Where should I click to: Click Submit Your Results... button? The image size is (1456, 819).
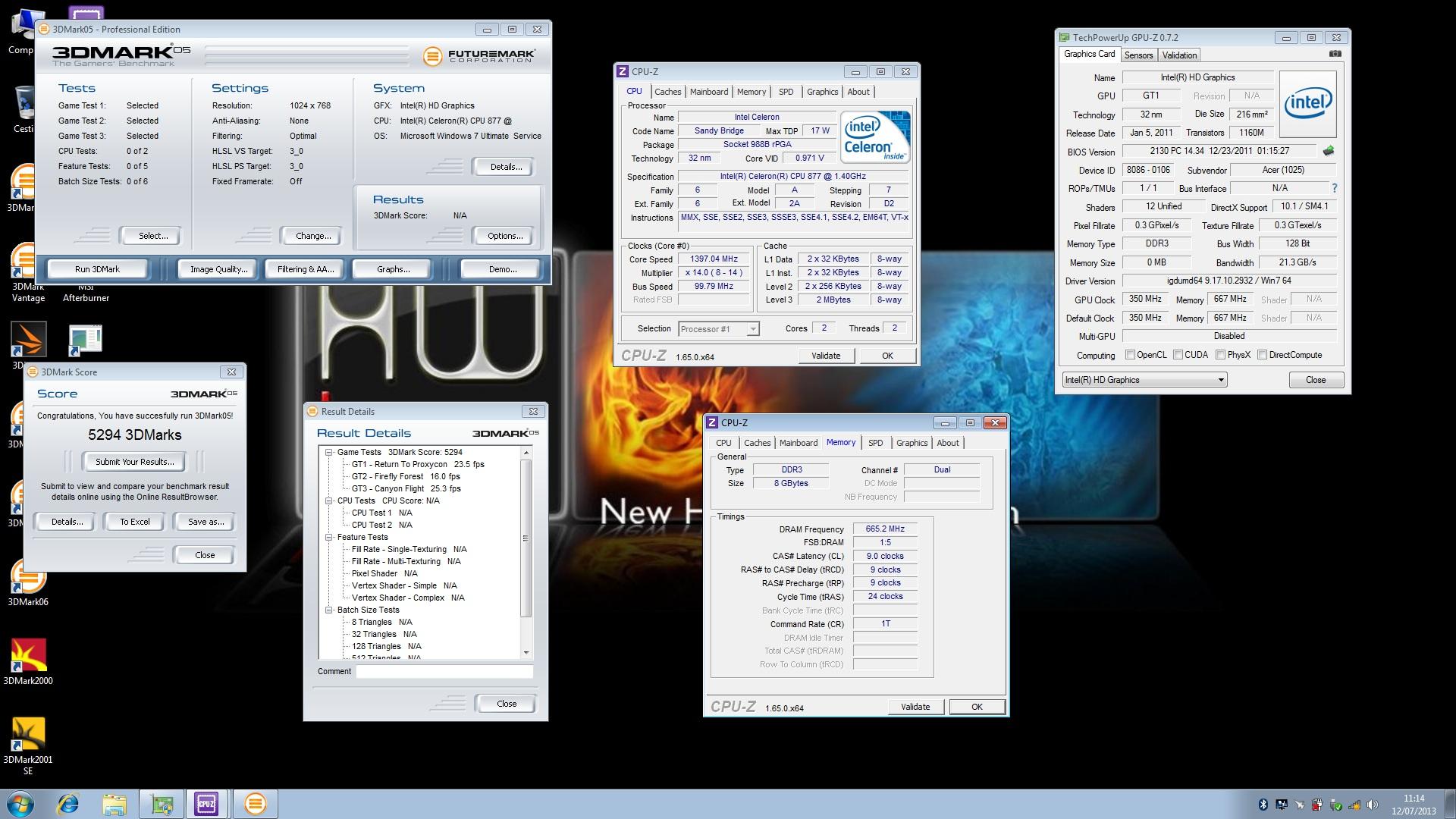pyautogui.click(x=134, y=462)
